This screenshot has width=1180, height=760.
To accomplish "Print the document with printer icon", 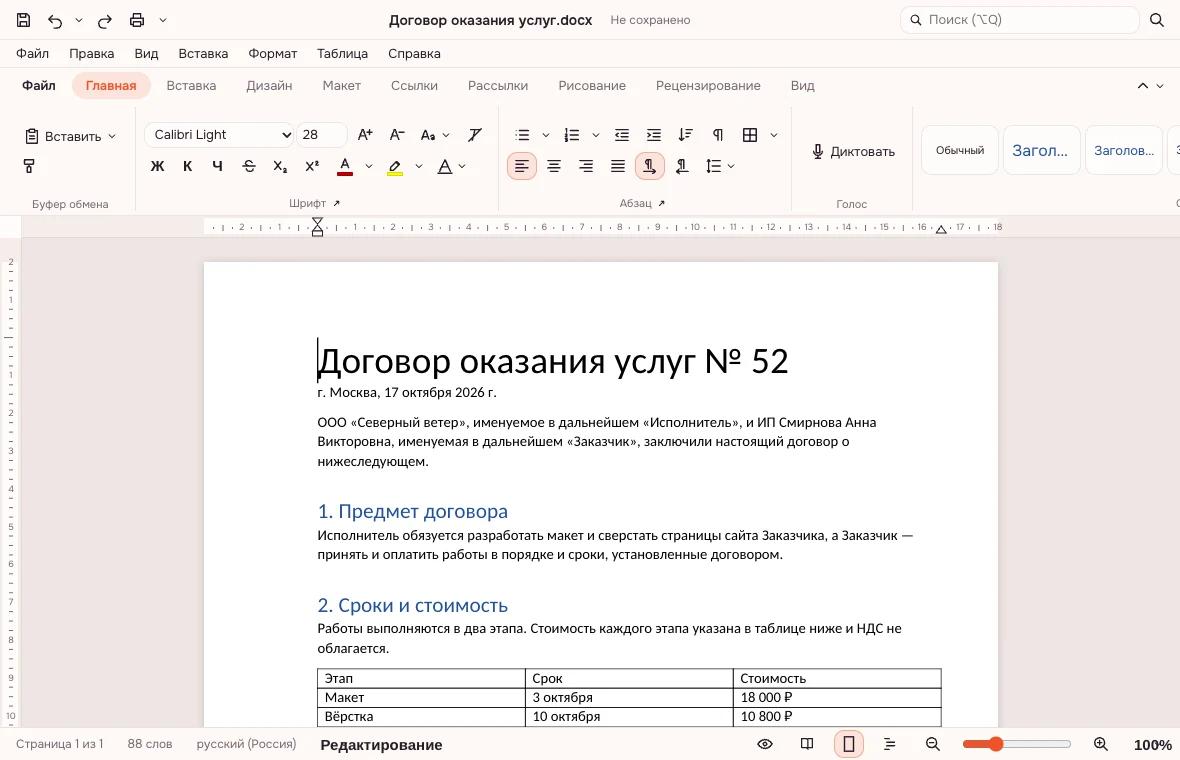I will tap(137, 20).
